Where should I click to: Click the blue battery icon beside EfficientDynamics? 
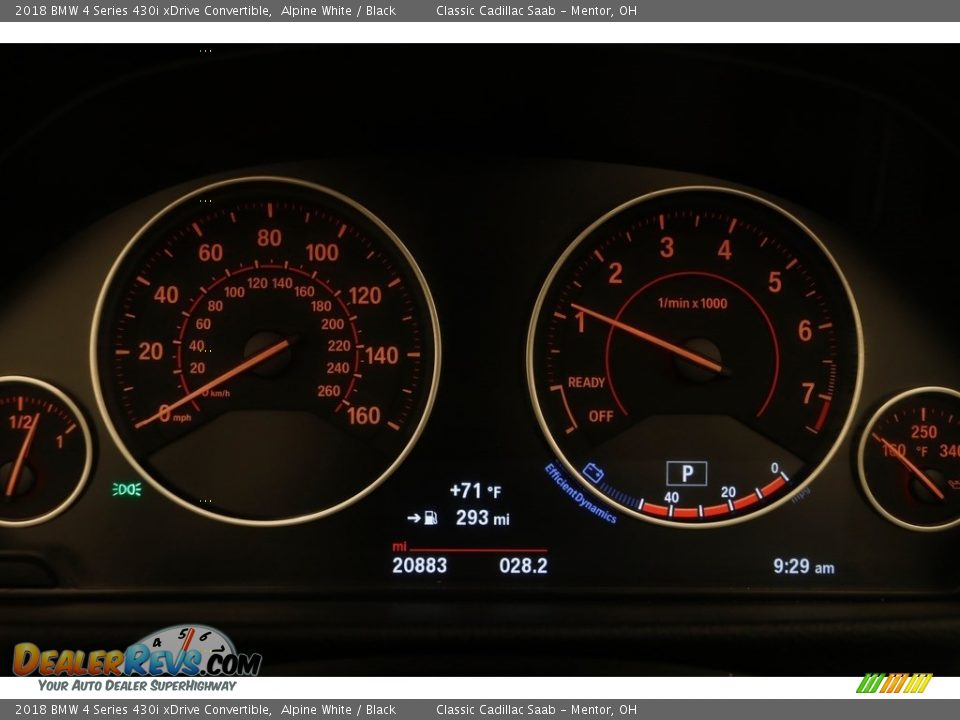[x=594, y=472]
